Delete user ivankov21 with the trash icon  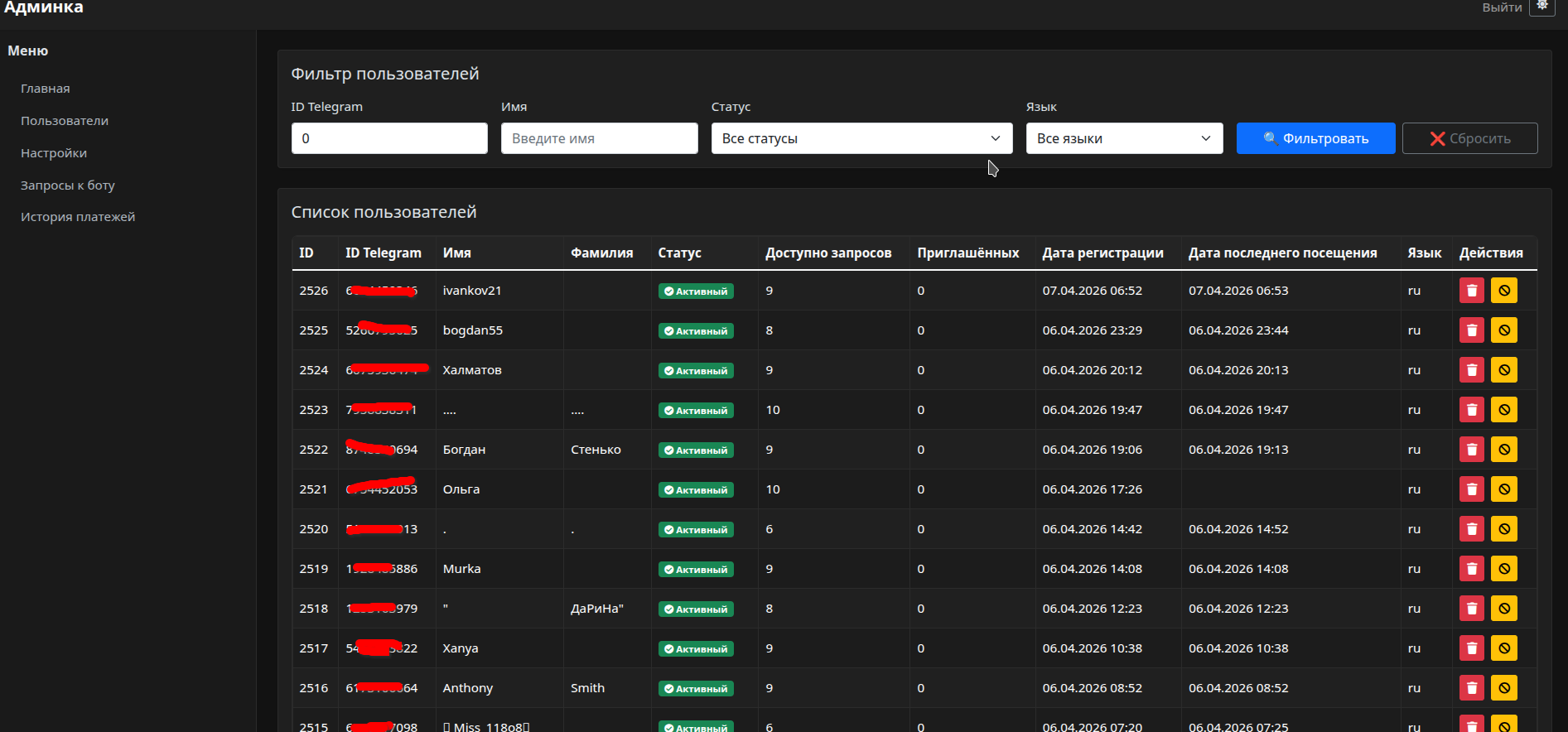point(1471,291)
